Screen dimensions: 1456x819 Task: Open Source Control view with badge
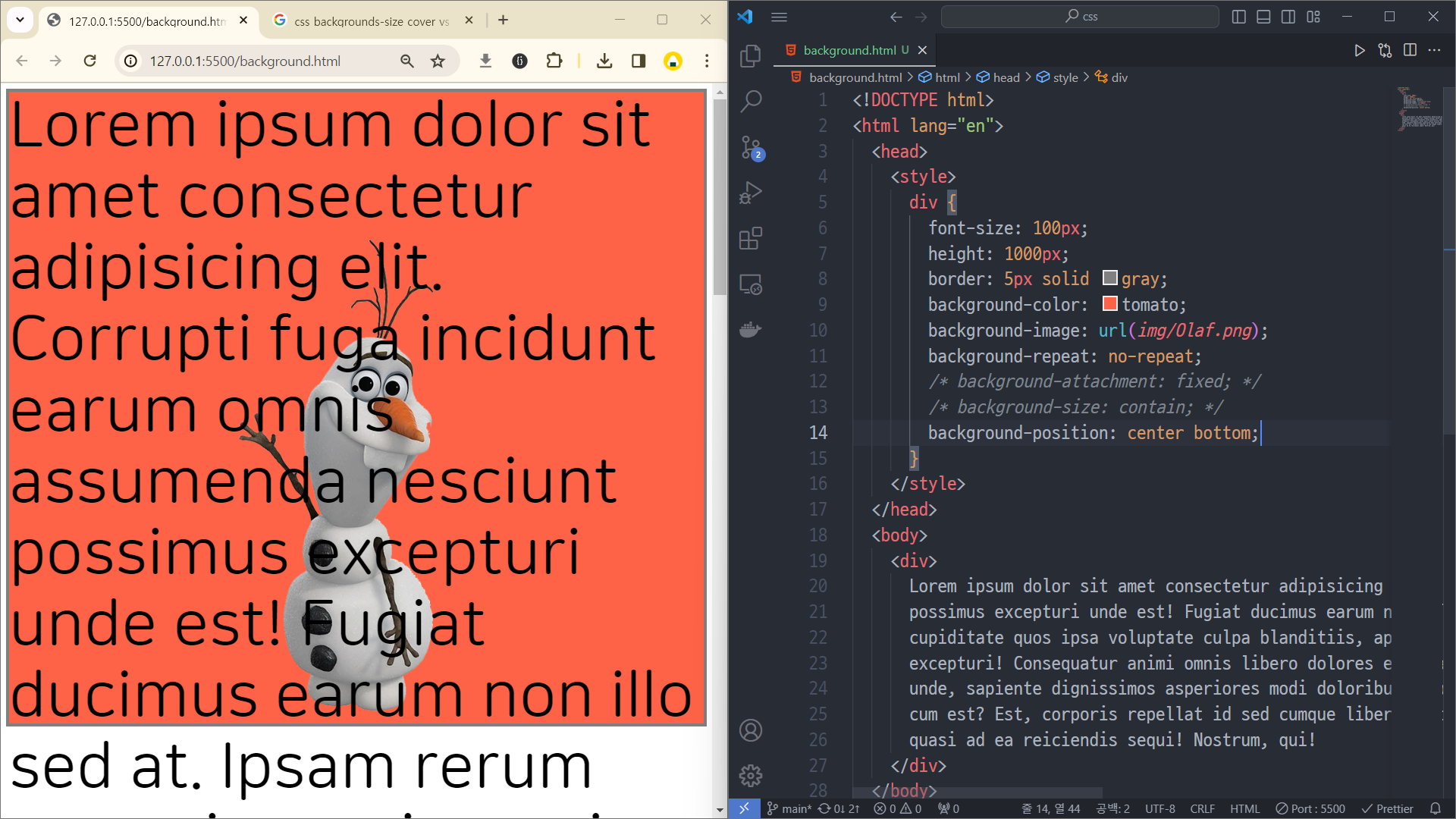[x=750, y=147]
